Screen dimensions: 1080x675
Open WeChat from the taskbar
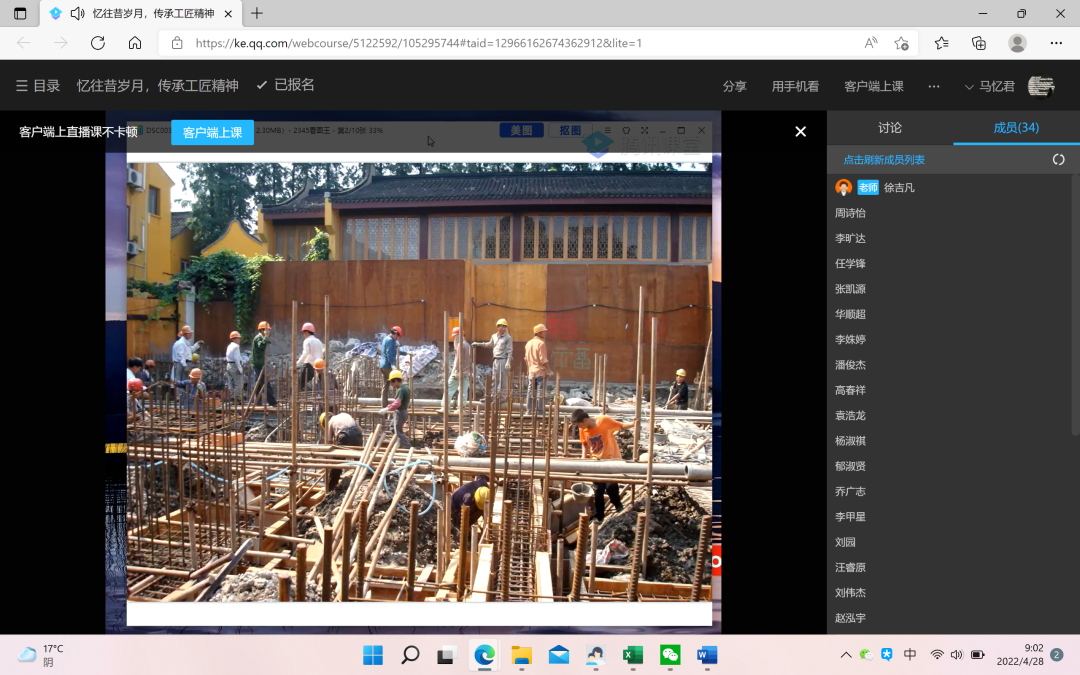[x=670, y=655]
